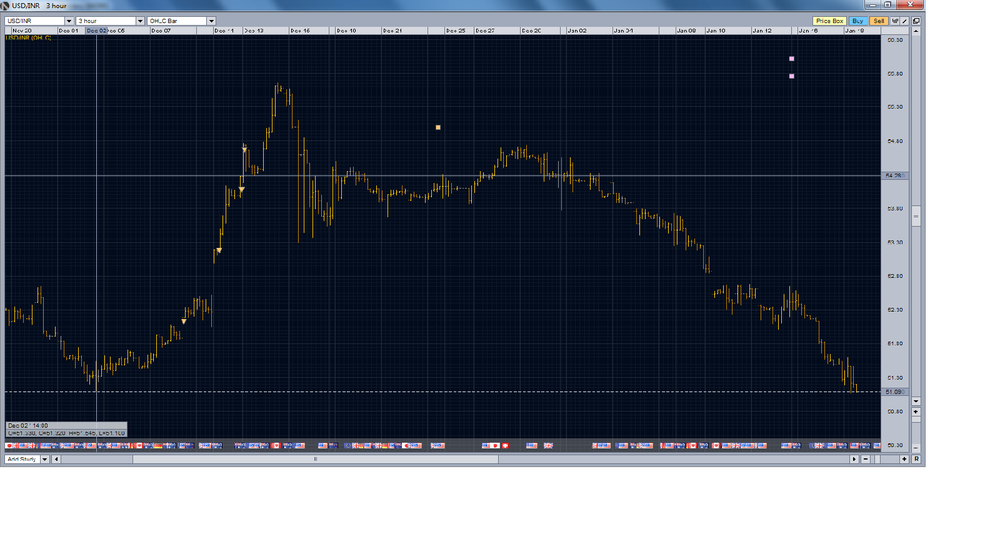The image size is (1000, 537).
Task: Click the vertical zoom out minus button
Action: point(916,448)
